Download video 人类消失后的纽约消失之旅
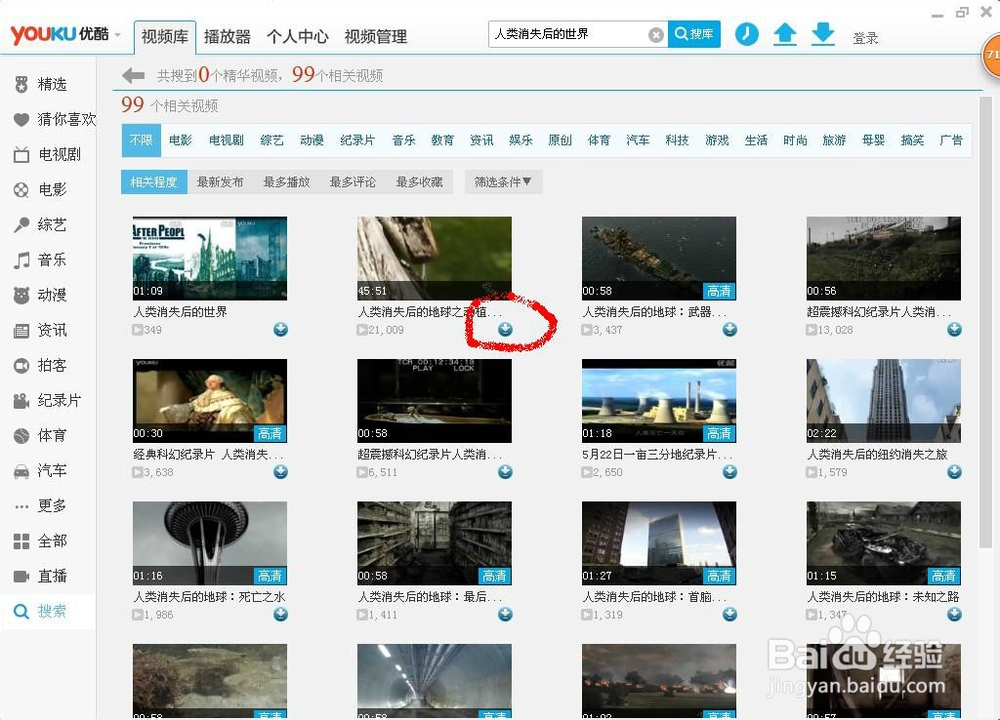The height and width of the screenshot is (720, 1000). 954,471
